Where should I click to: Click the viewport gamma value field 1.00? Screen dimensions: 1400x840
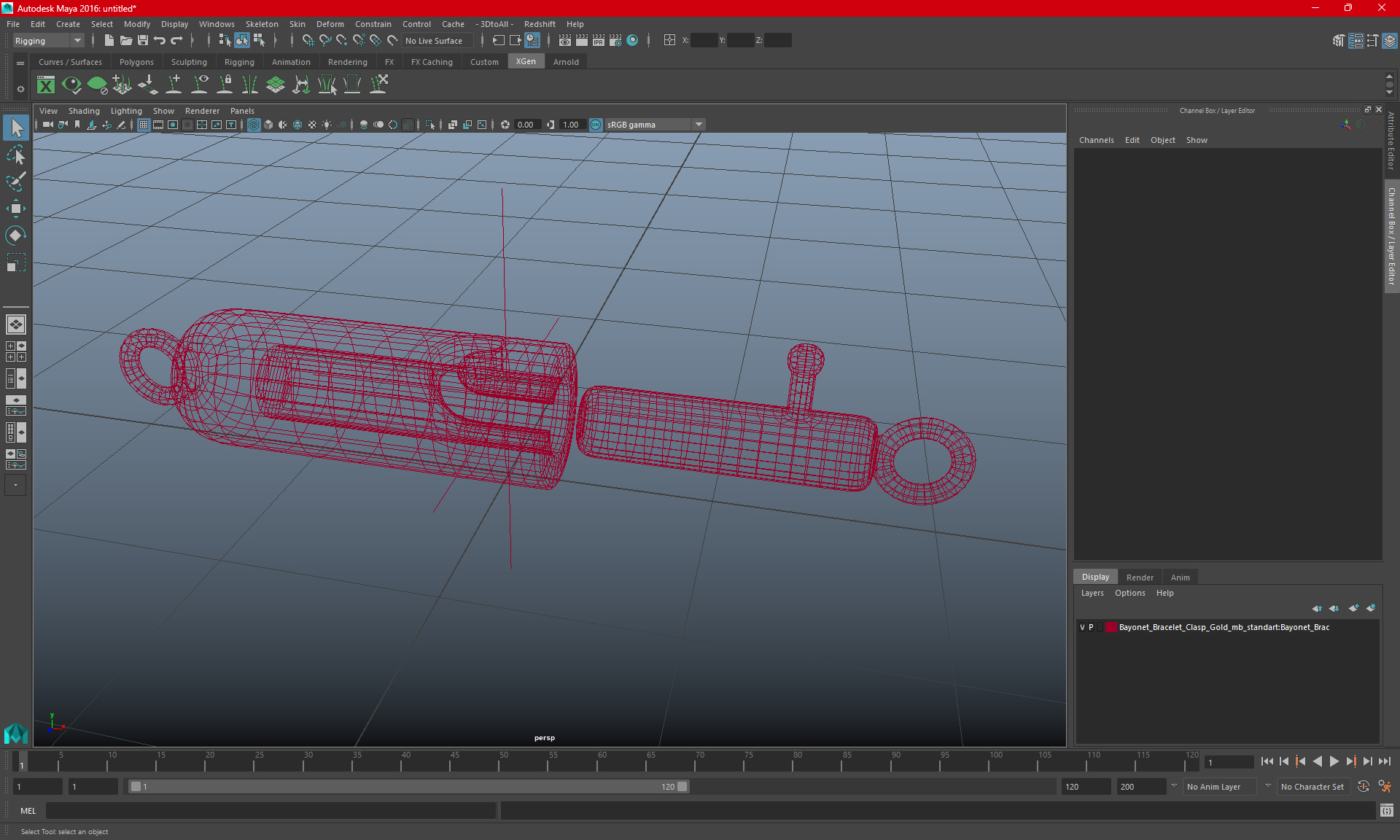(571, 125)
